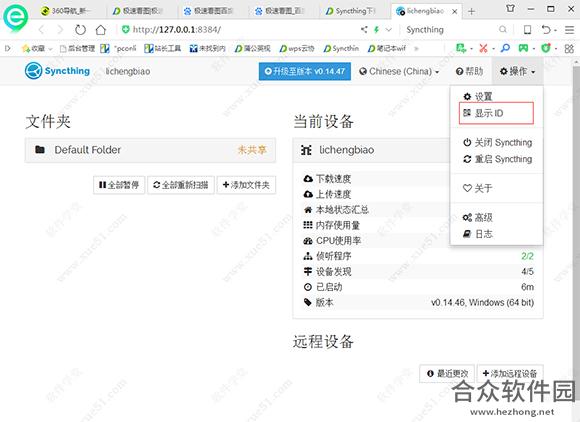Viewport: 580px width, 422px height.
Task: Choose 关闭 Syncthing from the menu
Action: (496, 142)
